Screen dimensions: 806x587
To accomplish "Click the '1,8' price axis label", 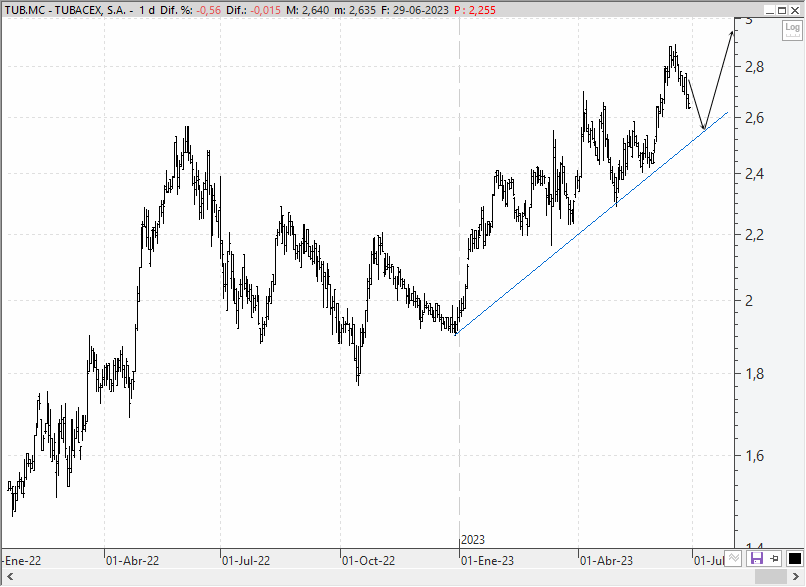I will (x=755, y=374).
